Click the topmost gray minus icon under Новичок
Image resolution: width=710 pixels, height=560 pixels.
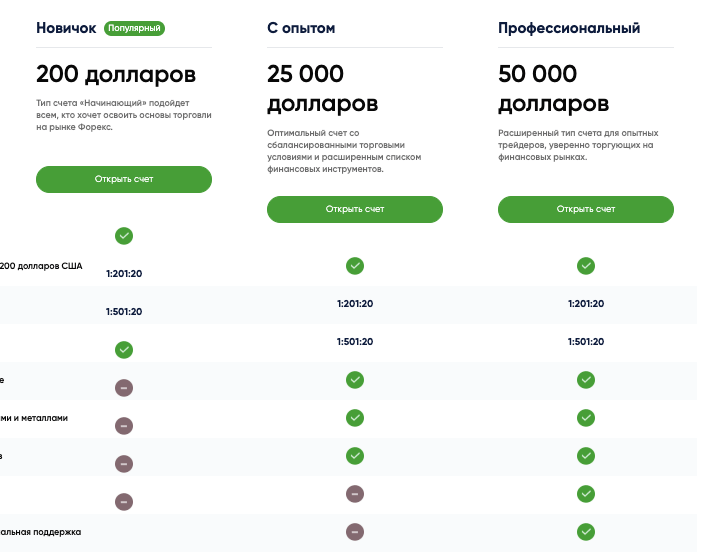124,388
